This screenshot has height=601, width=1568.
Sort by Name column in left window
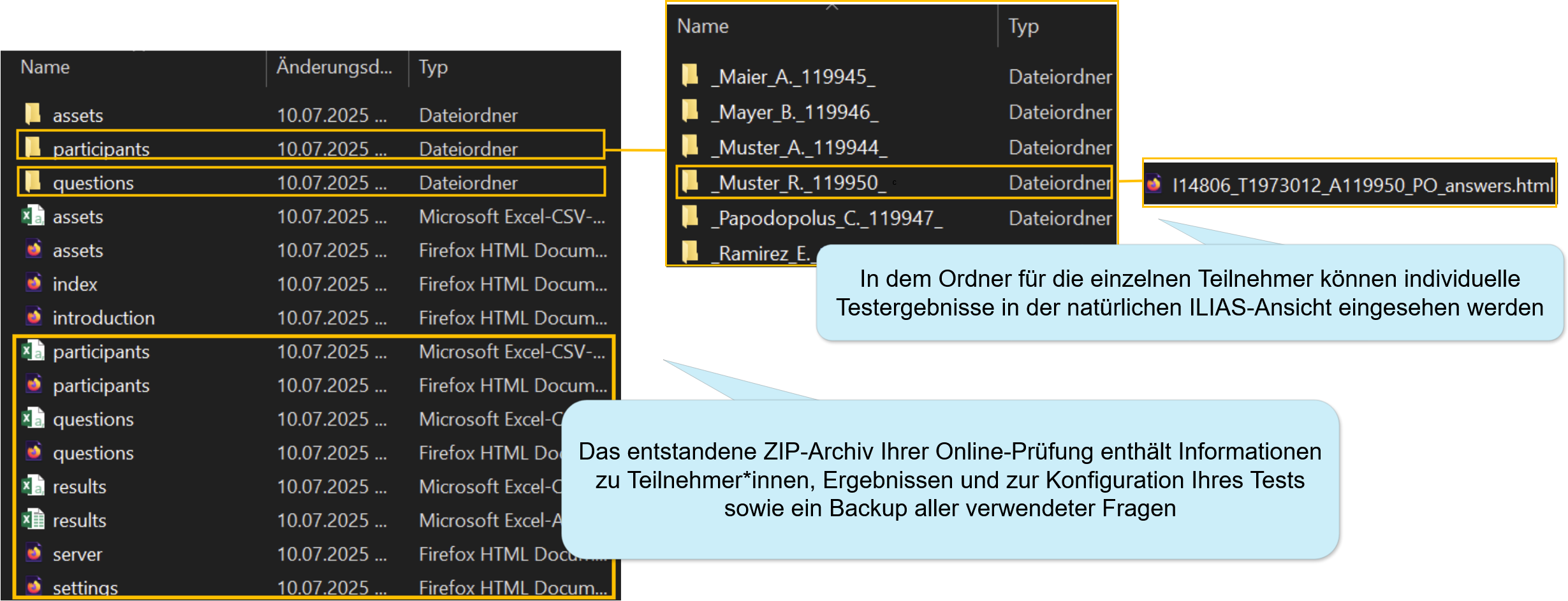45,67
